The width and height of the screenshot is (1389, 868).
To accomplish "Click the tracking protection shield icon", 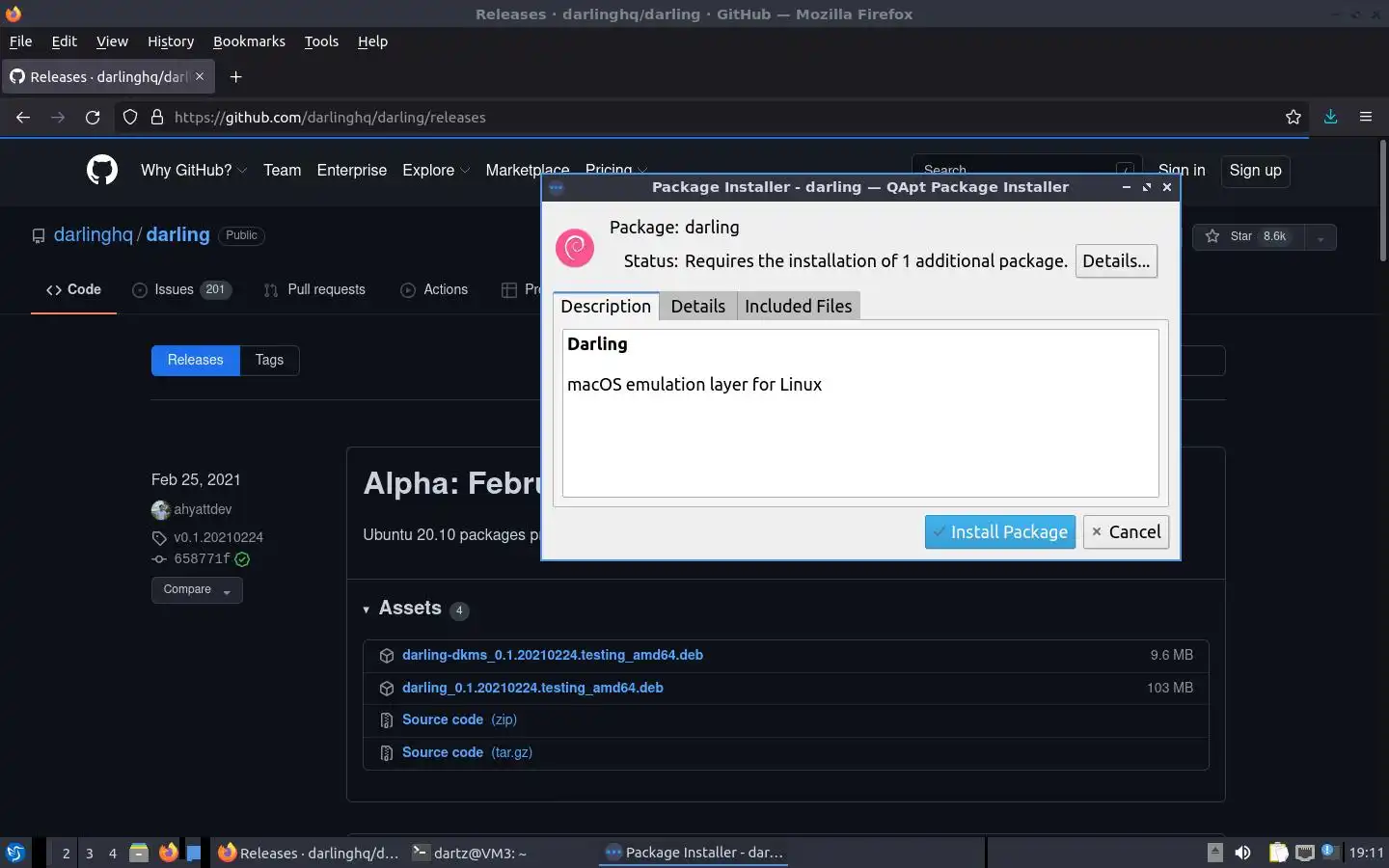I will (x=130, y=117).
